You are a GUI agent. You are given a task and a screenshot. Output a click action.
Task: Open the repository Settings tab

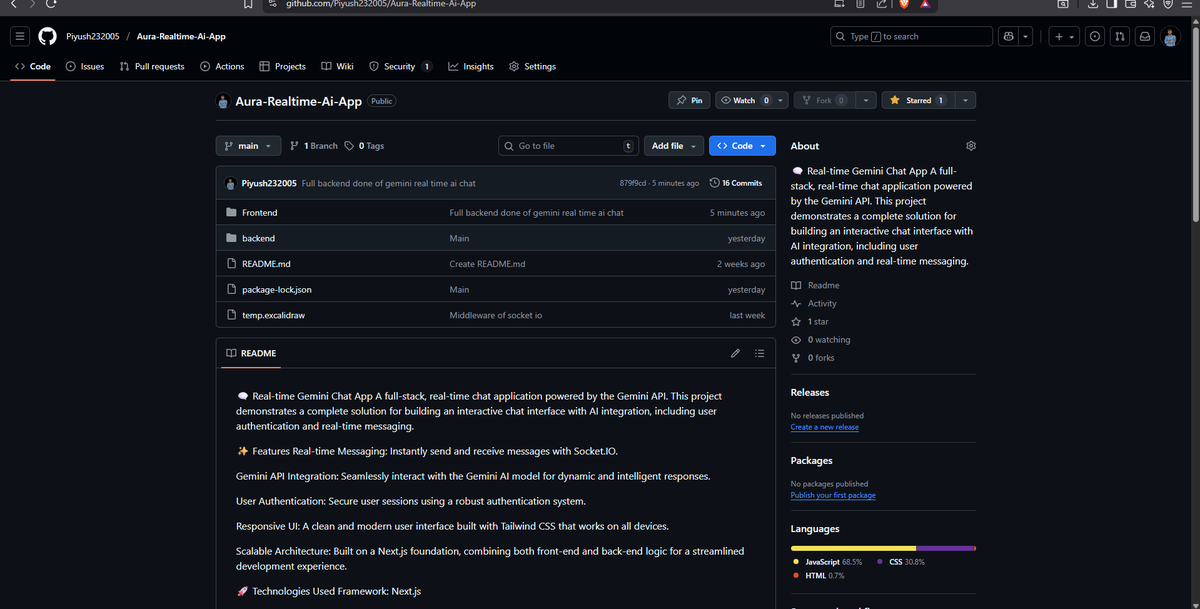[x=532, y=66]
